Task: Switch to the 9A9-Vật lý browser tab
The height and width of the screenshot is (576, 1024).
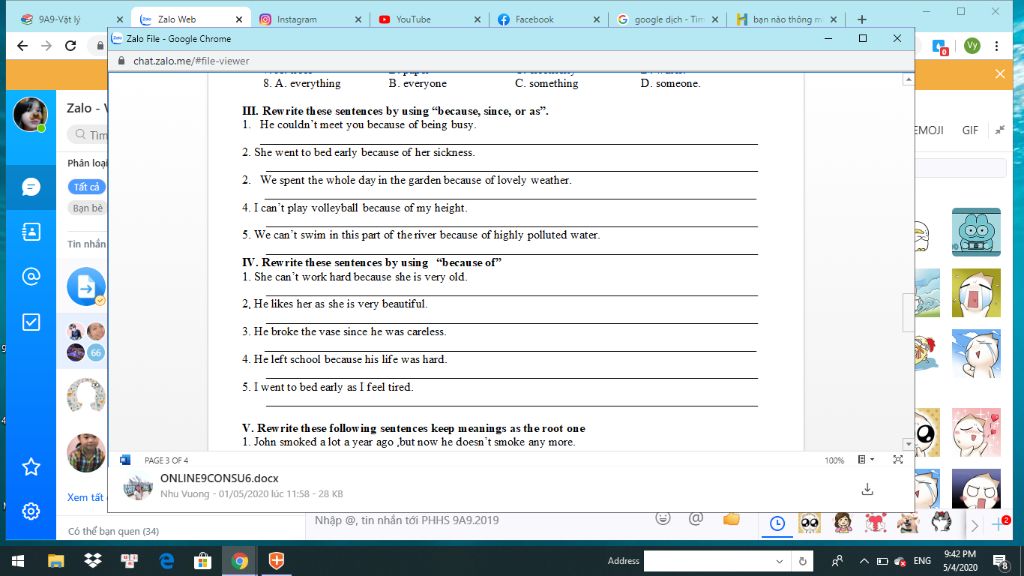Action: pyautogui.click(x=72, y=20)
